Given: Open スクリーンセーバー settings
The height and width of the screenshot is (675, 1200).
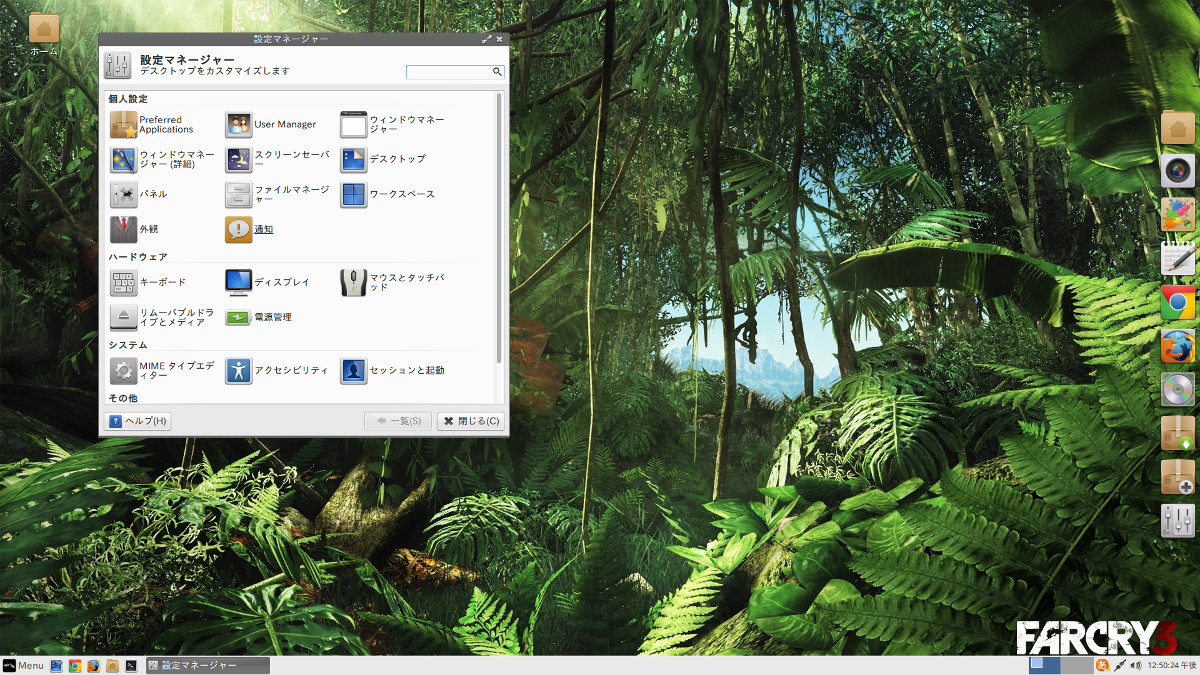Looking at the screenshot, I should [278, 160].
